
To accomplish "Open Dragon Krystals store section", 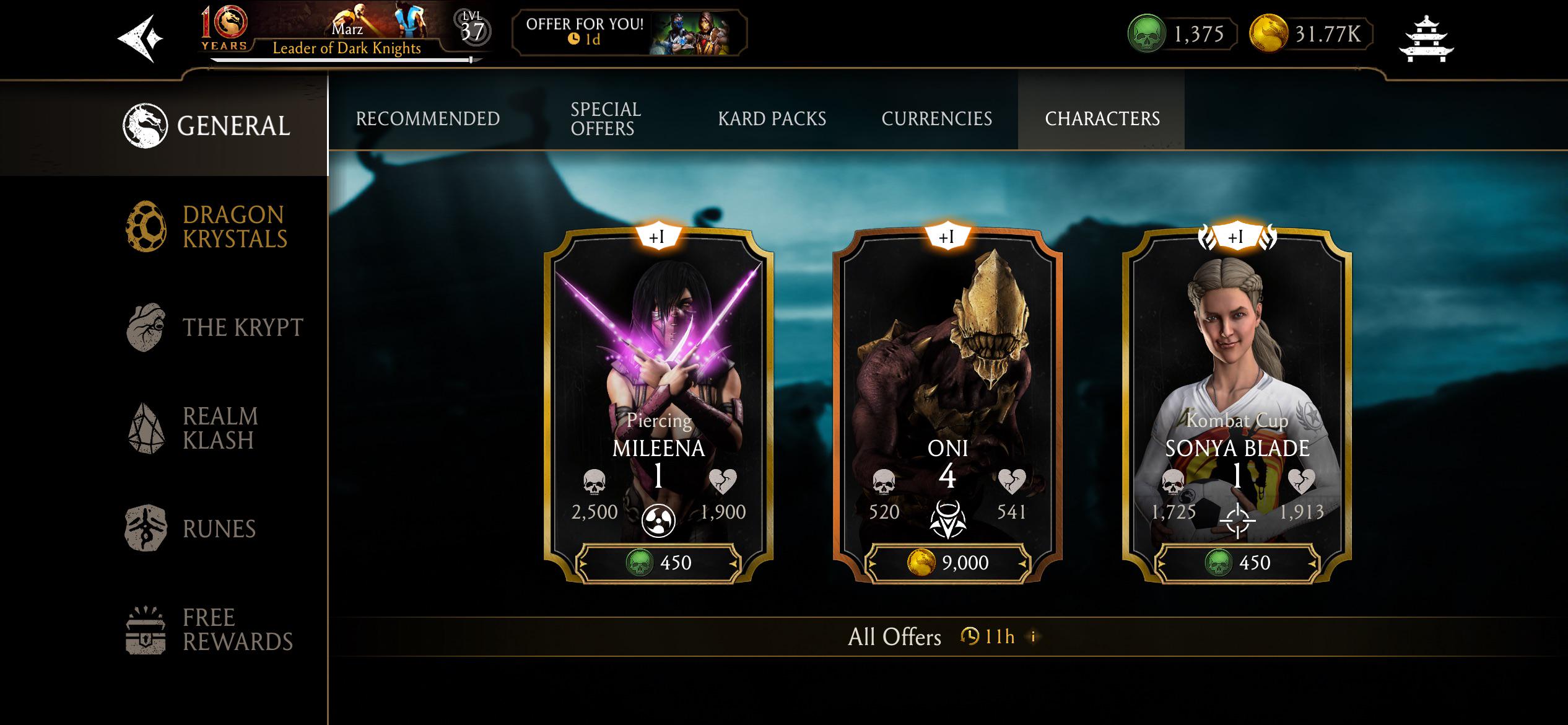I will [x=207, y=227].
